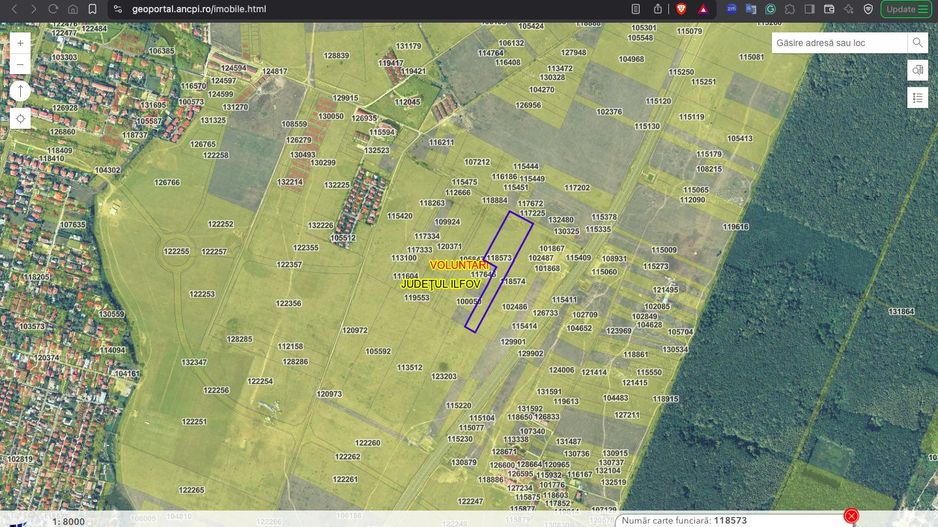The width and height of the screenshot is (938, 527).
Task: Select parcel label 128839
Action: pos(336,55)
